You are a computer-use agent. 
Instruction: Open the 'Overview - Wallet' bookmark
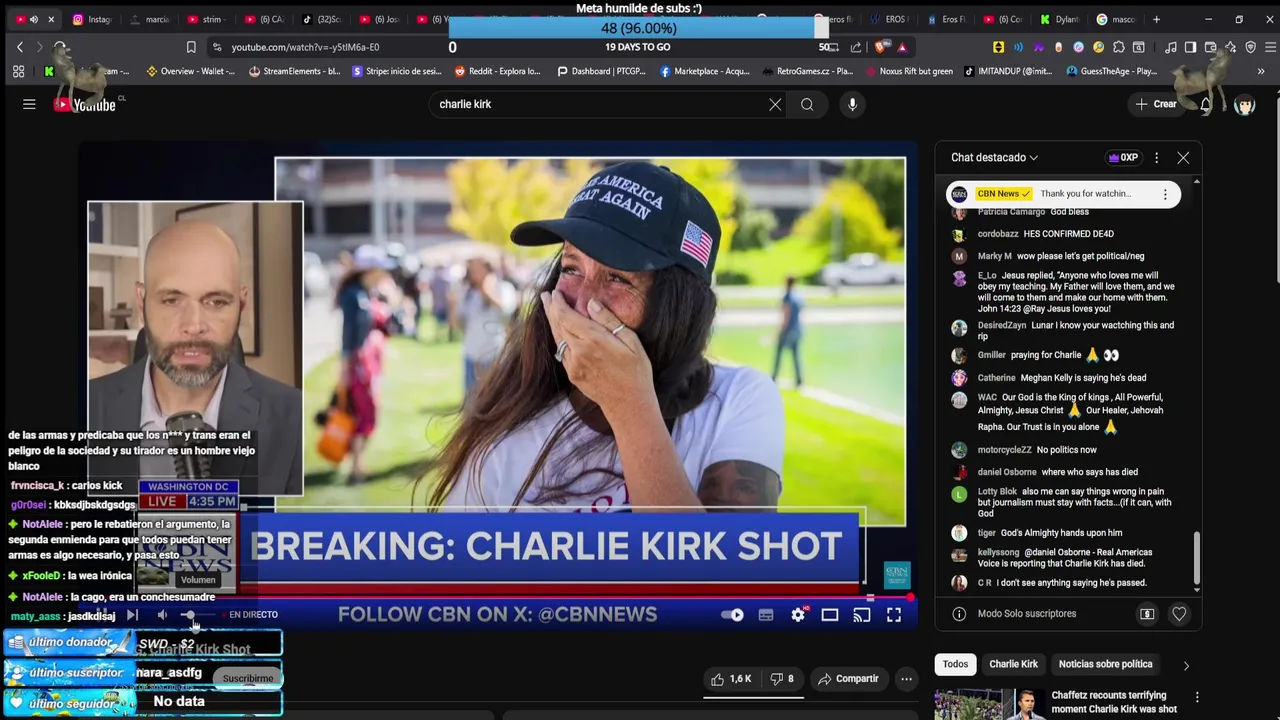(191, 71)
